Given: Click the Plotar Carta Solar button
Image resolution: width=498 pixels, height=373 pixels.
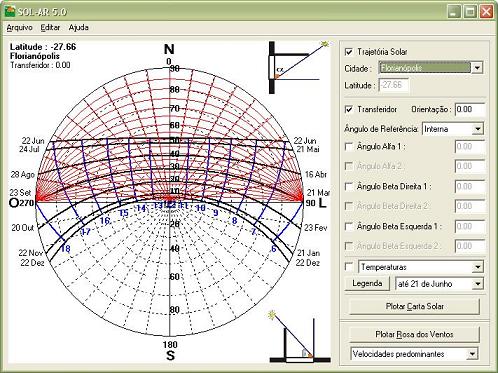Looking at the screenshot, I should point(415,306).
